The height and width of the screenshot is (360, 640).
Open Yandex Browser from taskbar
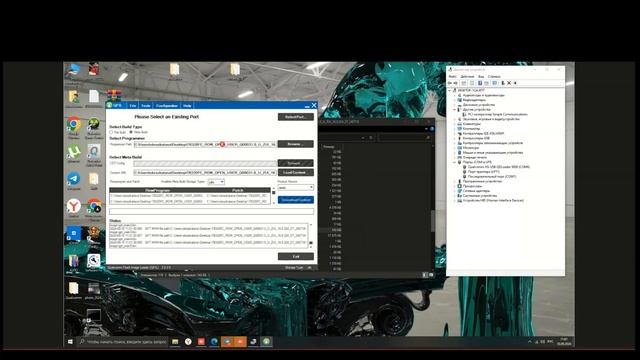coord(188,342)
